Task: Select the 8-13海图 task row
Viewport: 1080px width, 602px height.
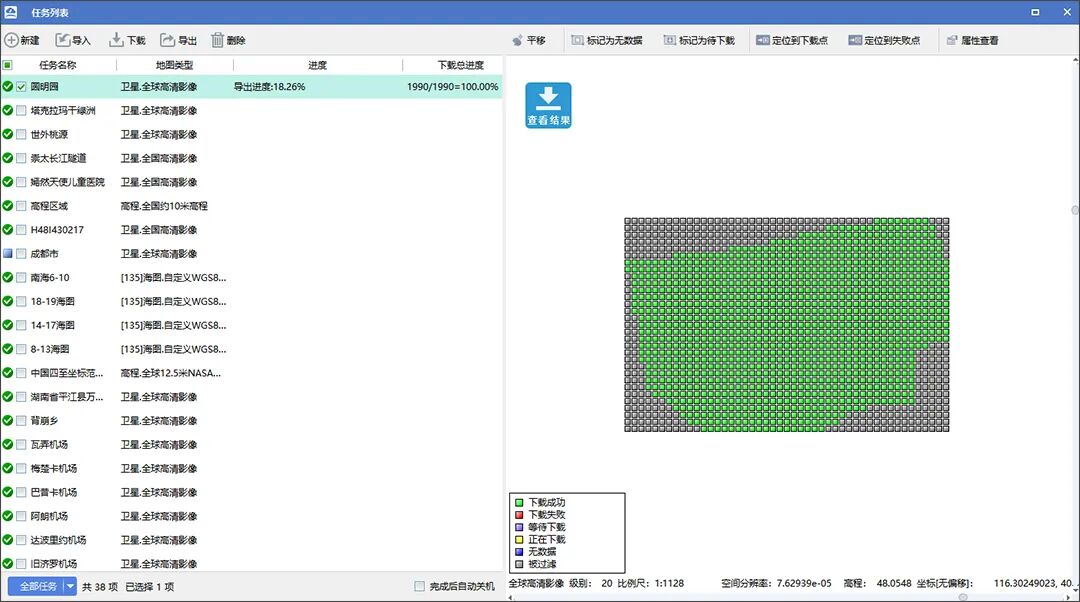Action: coord(251,349)
